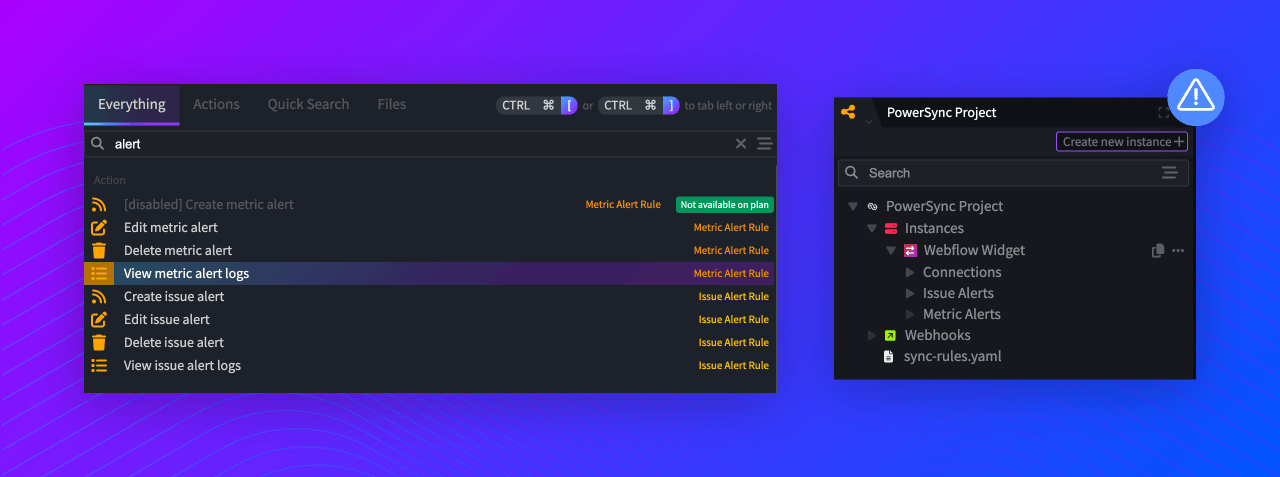Choose Edit metric alert action
1280x477 pixels.
430,227
